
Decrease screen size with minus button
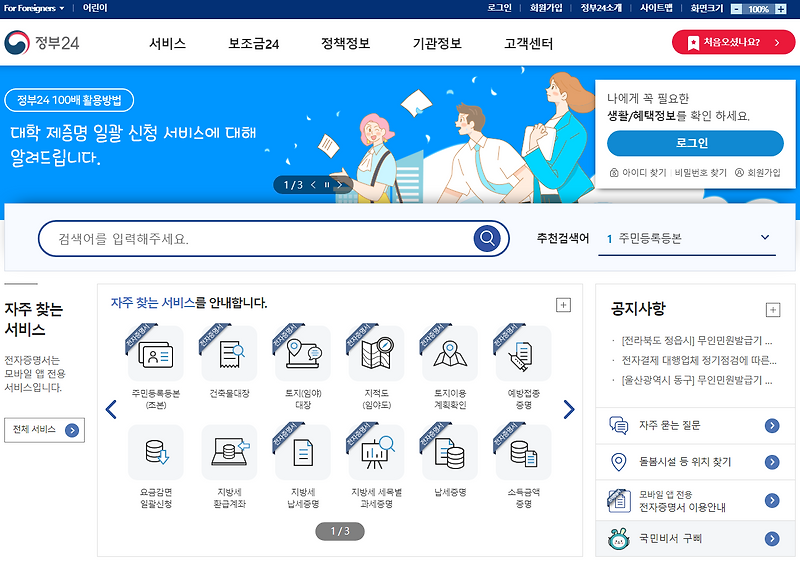click(736, 9)
